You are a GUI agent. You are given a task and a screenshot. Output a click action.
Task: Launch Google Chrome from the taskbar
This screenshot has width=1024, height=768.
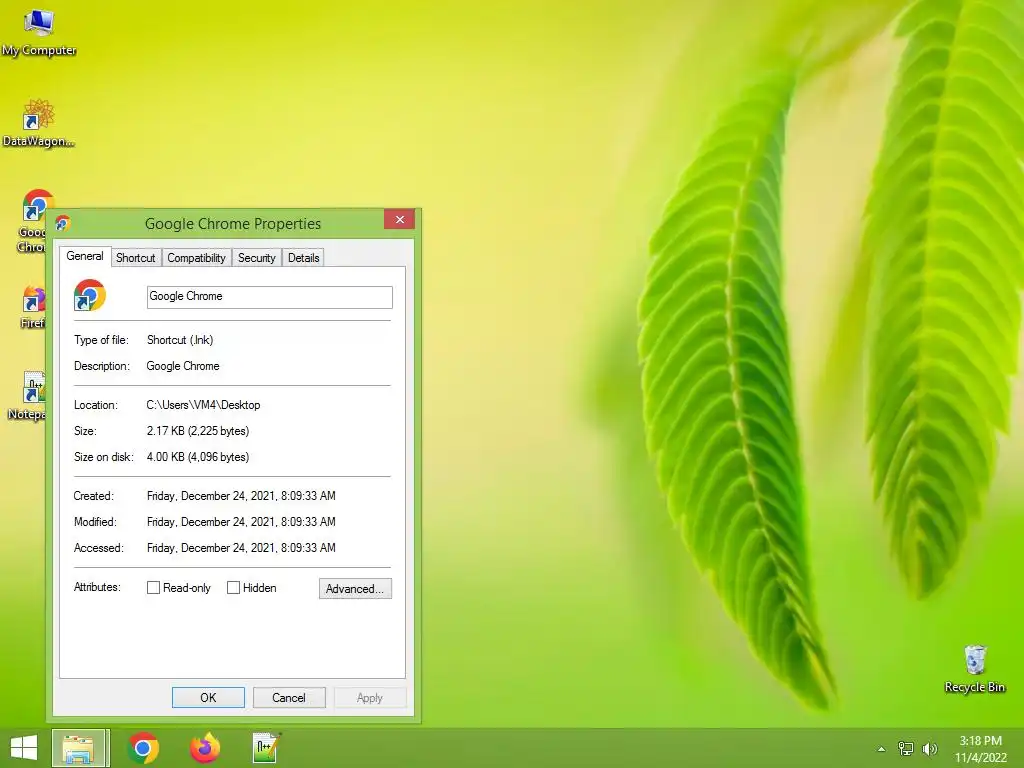(143, 748)
